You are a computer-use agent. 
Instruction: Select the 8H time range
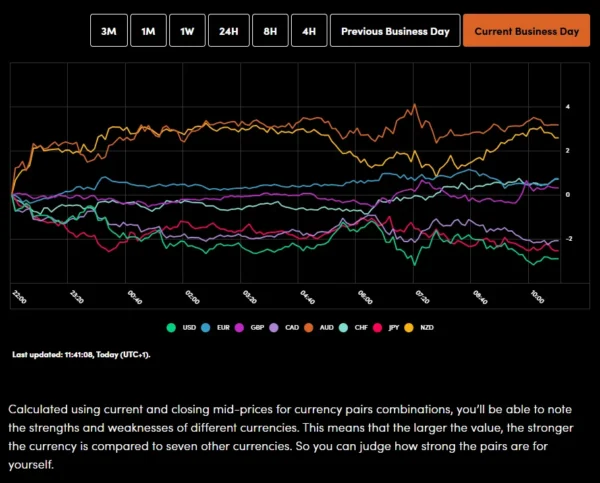click(x=269, y=31)
